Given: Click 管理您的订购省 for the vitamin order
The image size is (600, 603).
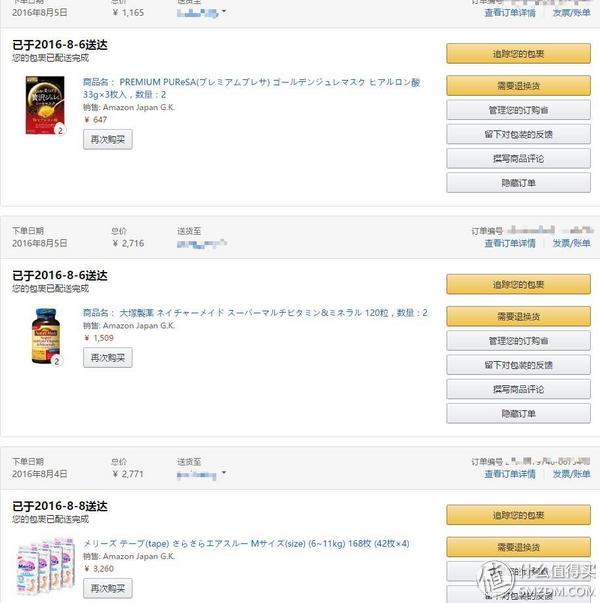Looking at the screenshot, I should (x=518, y=341).
